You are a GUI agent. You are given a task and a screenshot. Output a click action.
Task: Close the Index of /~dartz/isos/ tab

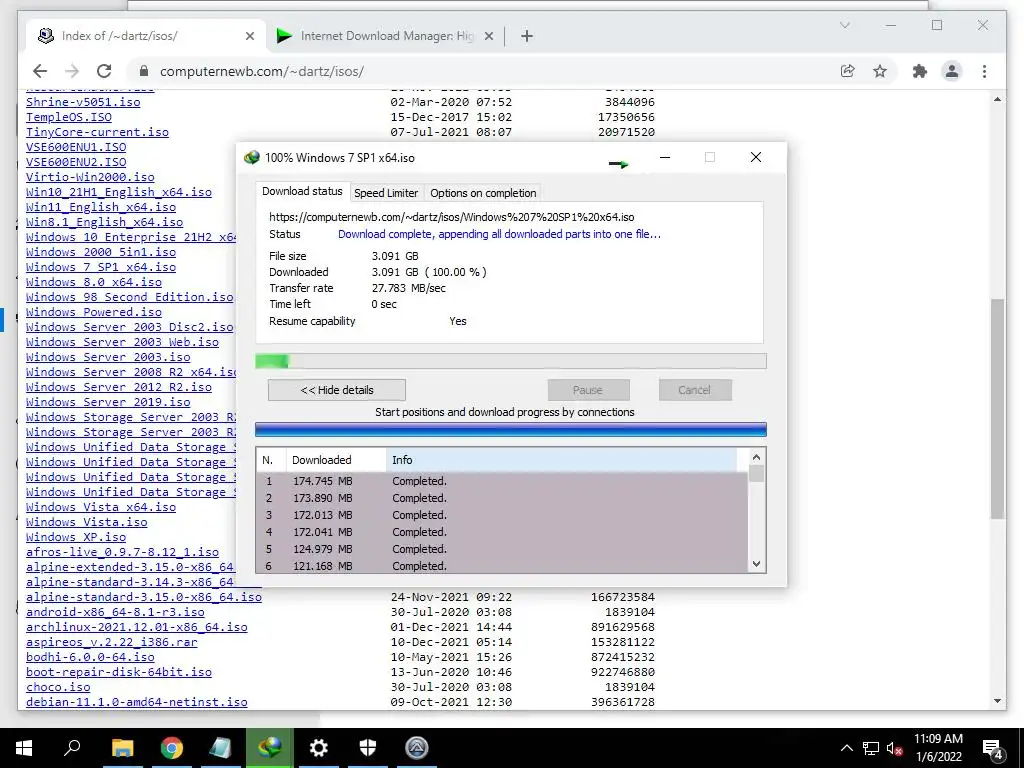pyautogui.click(x=249, y=37)
